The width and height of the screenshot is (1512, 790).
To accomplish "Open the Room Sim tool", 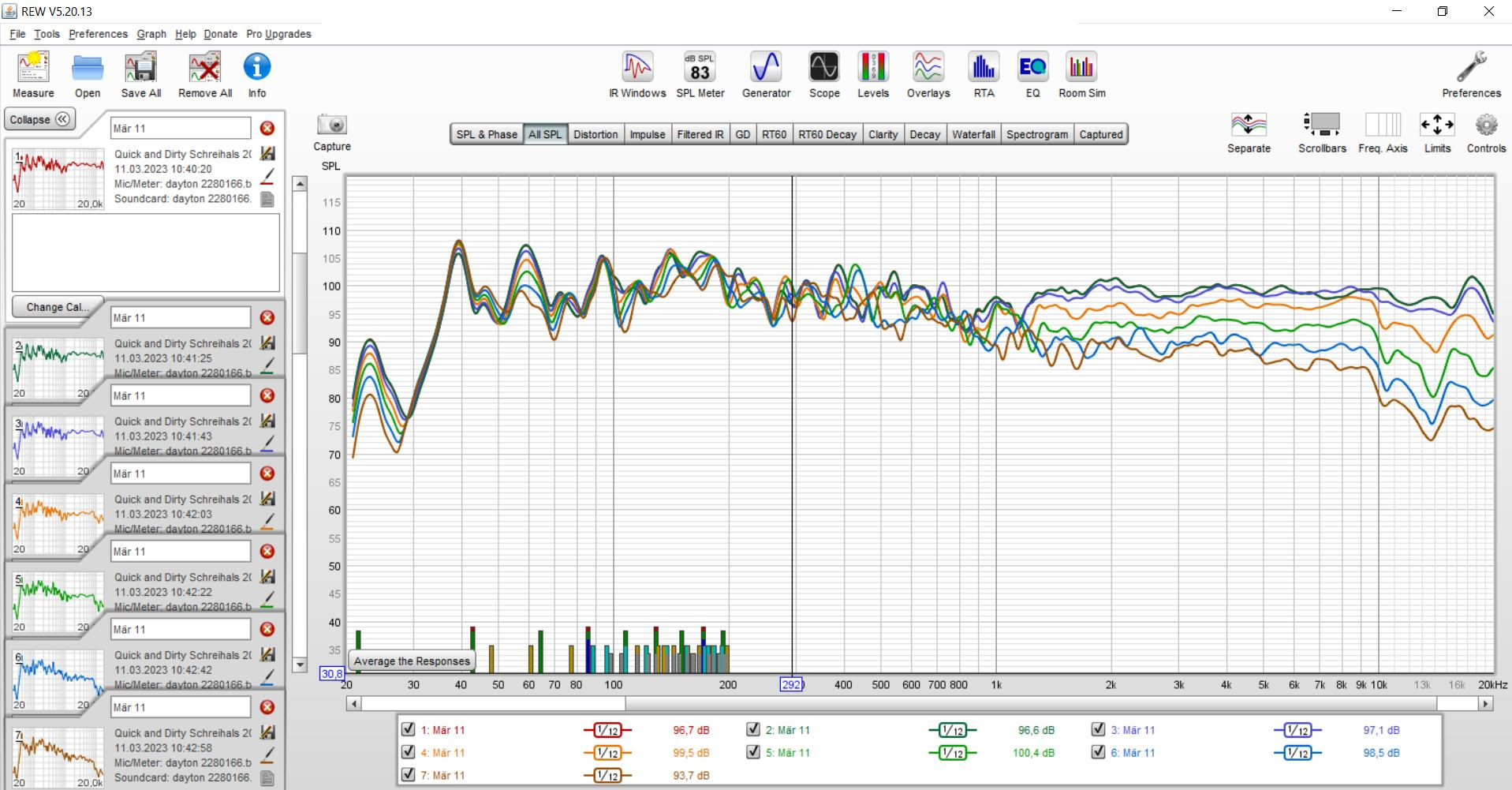I will tap(1081, 75).
